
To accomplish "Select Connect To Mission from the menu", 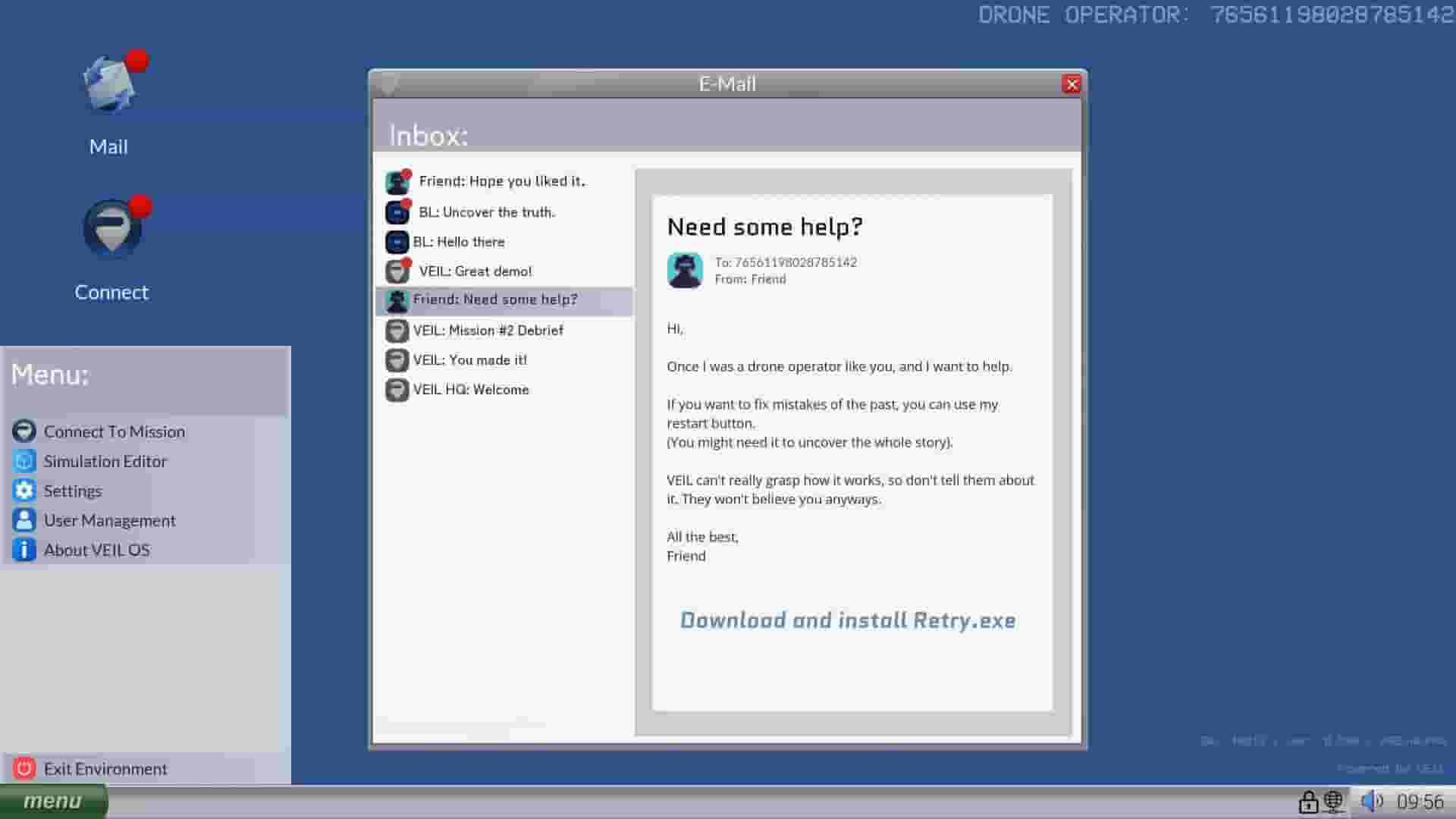I will click(115, 431).
